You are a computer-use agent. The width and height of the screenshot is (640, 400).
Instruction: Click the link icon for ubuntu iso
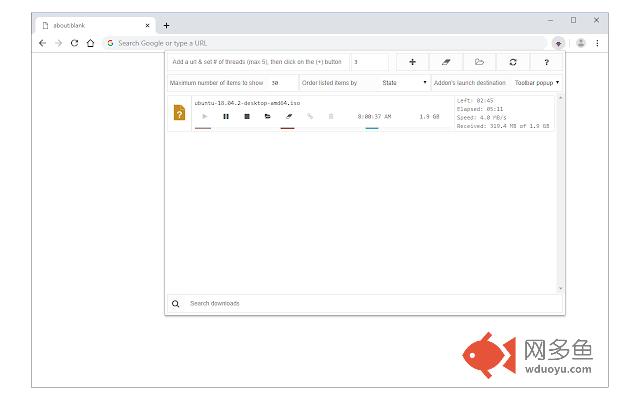point(310,116)
